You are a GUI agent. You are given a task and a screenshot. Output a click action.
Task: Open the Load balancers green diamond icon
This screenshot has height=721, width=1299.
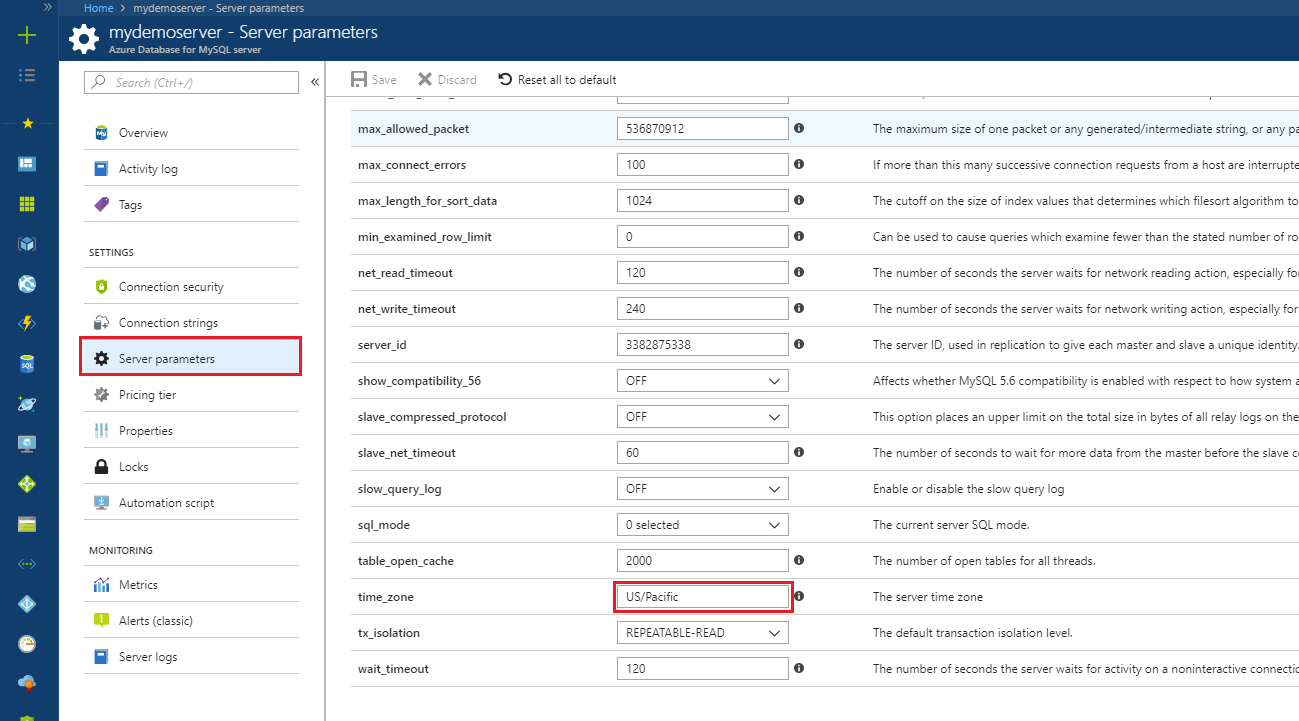[x=27, y=484]
